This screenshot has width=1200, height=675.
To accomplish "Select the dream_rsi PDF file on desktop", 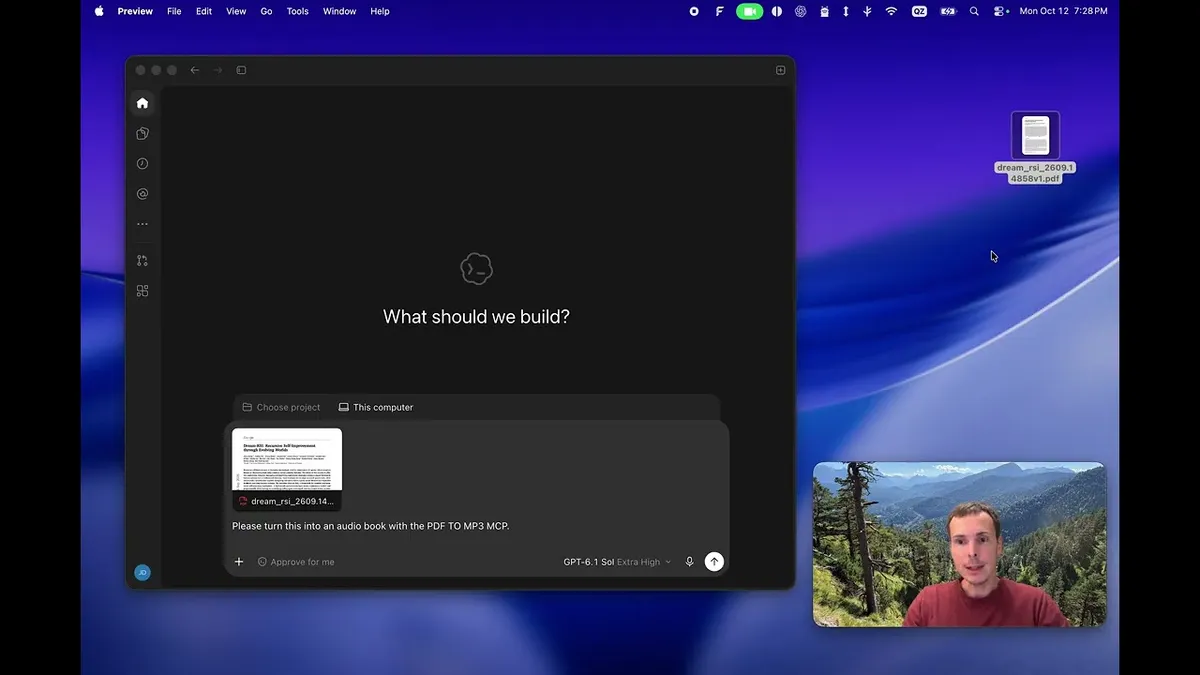I will point(1035,148).
